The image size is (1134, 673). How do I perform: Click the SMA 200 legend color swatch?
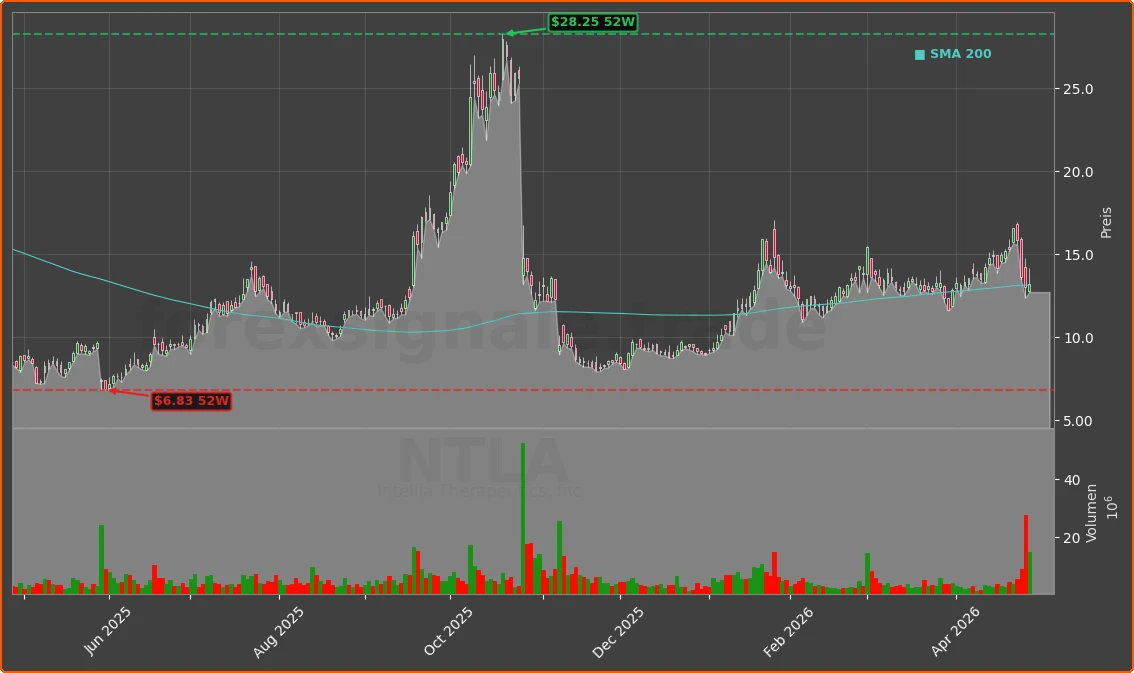[x=919, y=55]
